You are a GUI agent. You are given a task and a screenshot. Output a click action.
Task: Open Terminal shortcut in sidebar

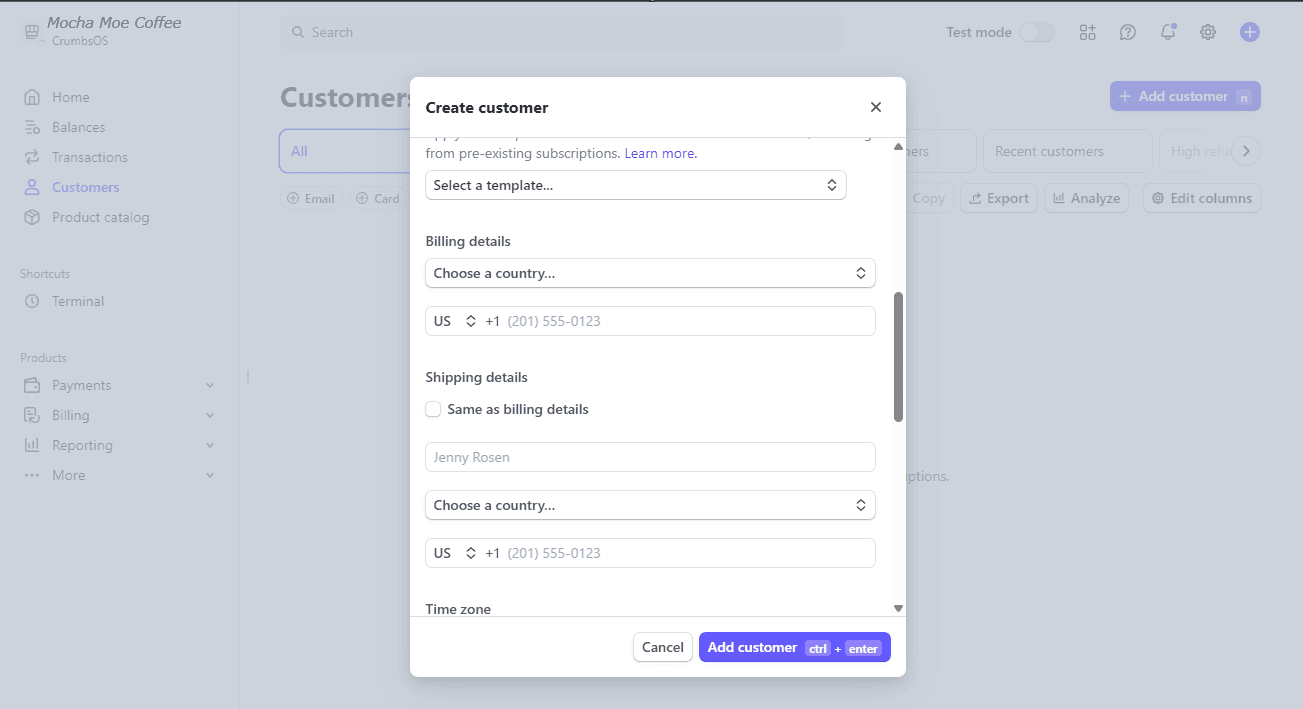(x=78, y=301)
